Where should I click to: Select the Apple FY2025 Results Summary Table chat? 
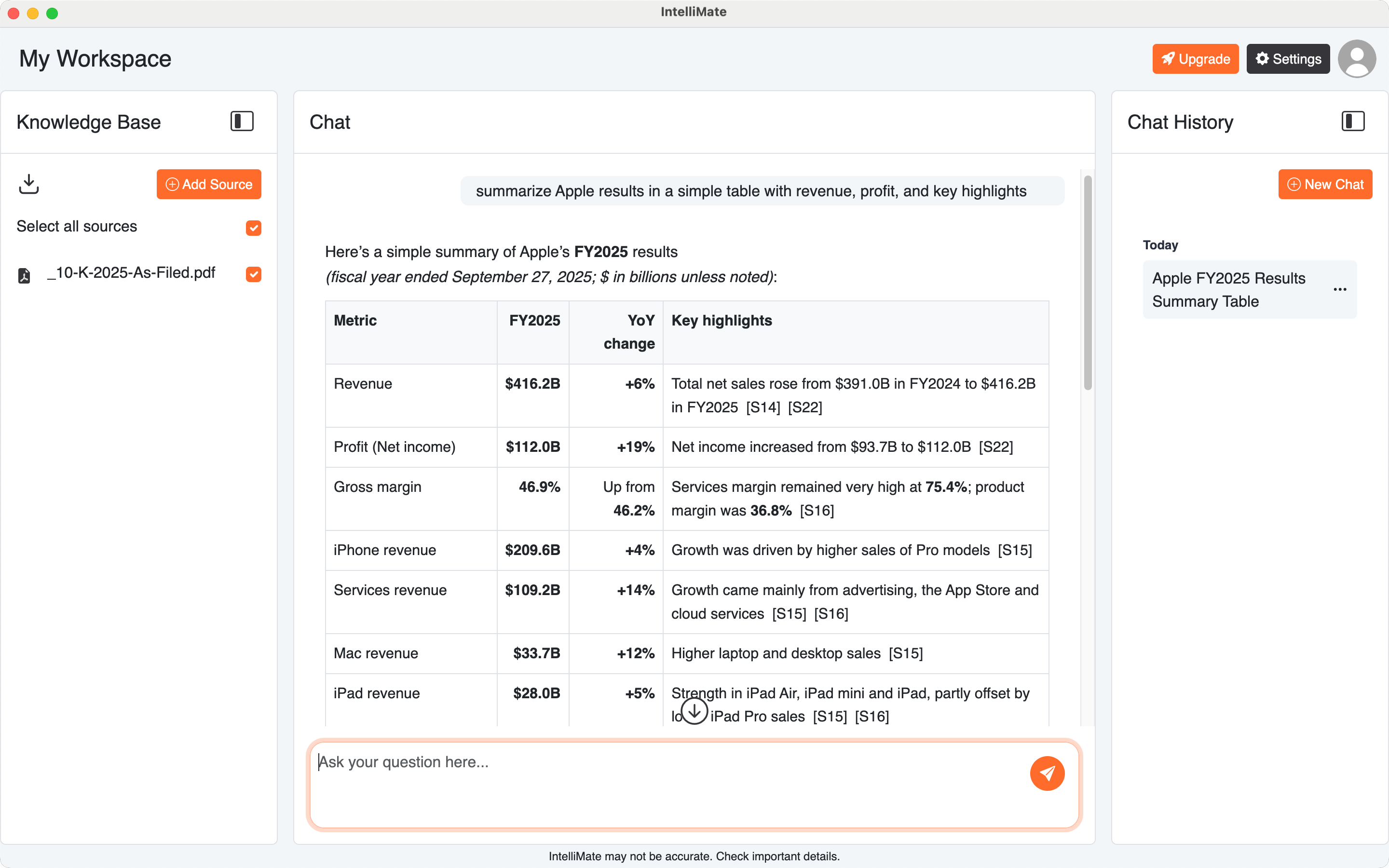point(1229,289)
